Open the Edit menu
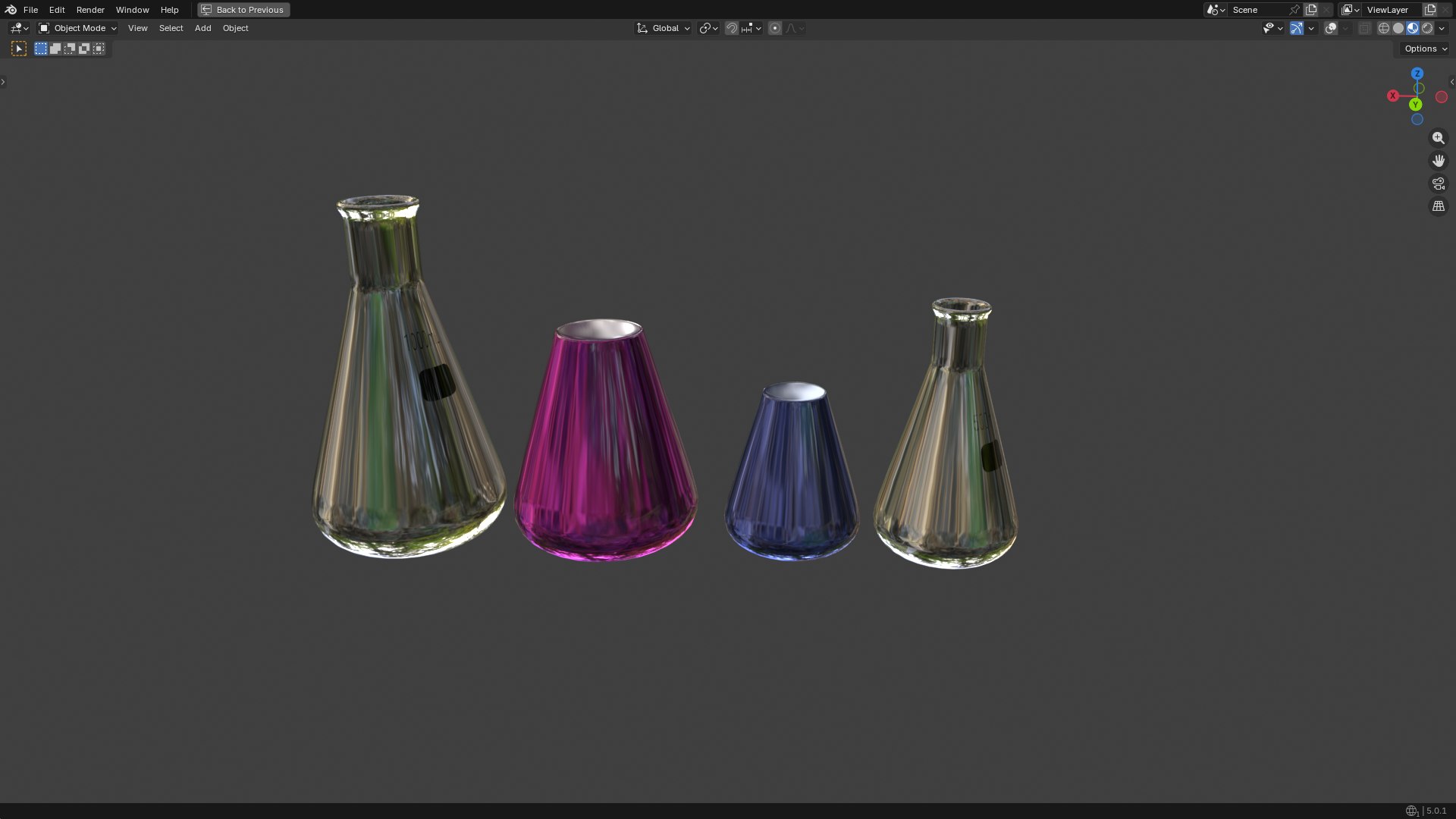Screen dimensions: 1456x819 point(57,10)
